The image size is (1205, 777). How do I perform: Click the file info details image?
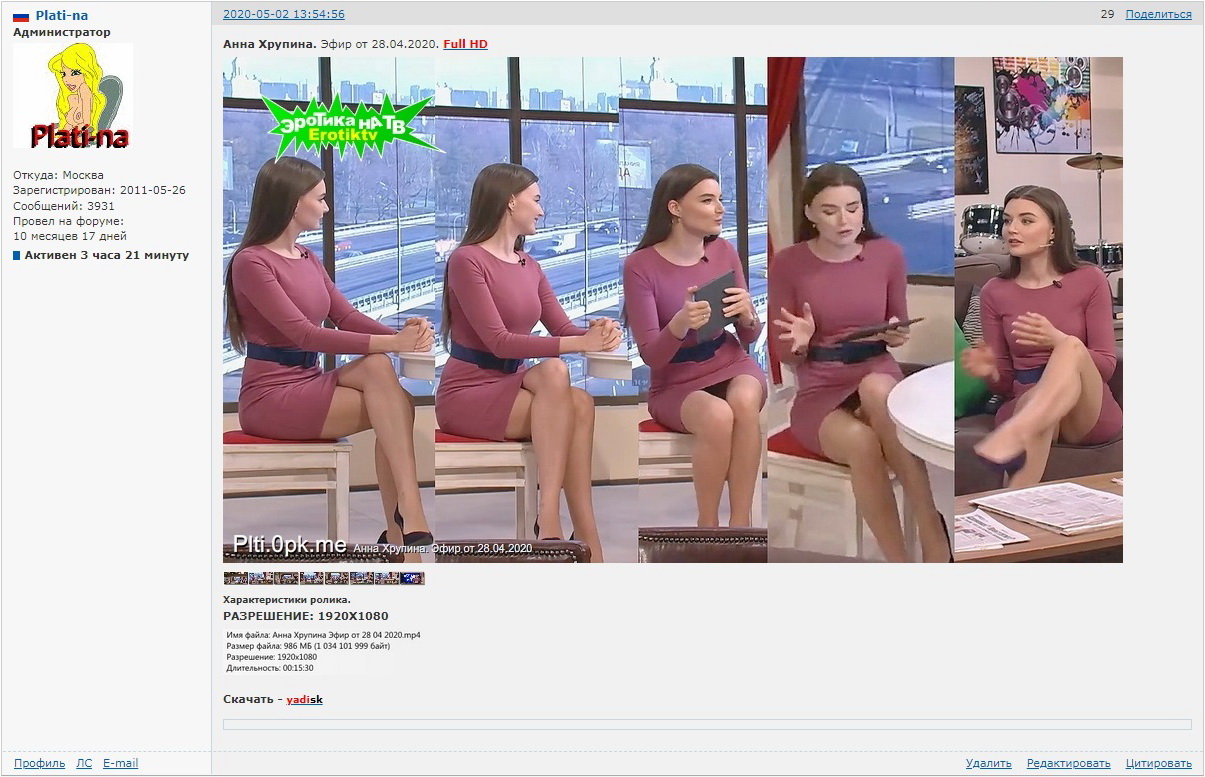[323, 651]
